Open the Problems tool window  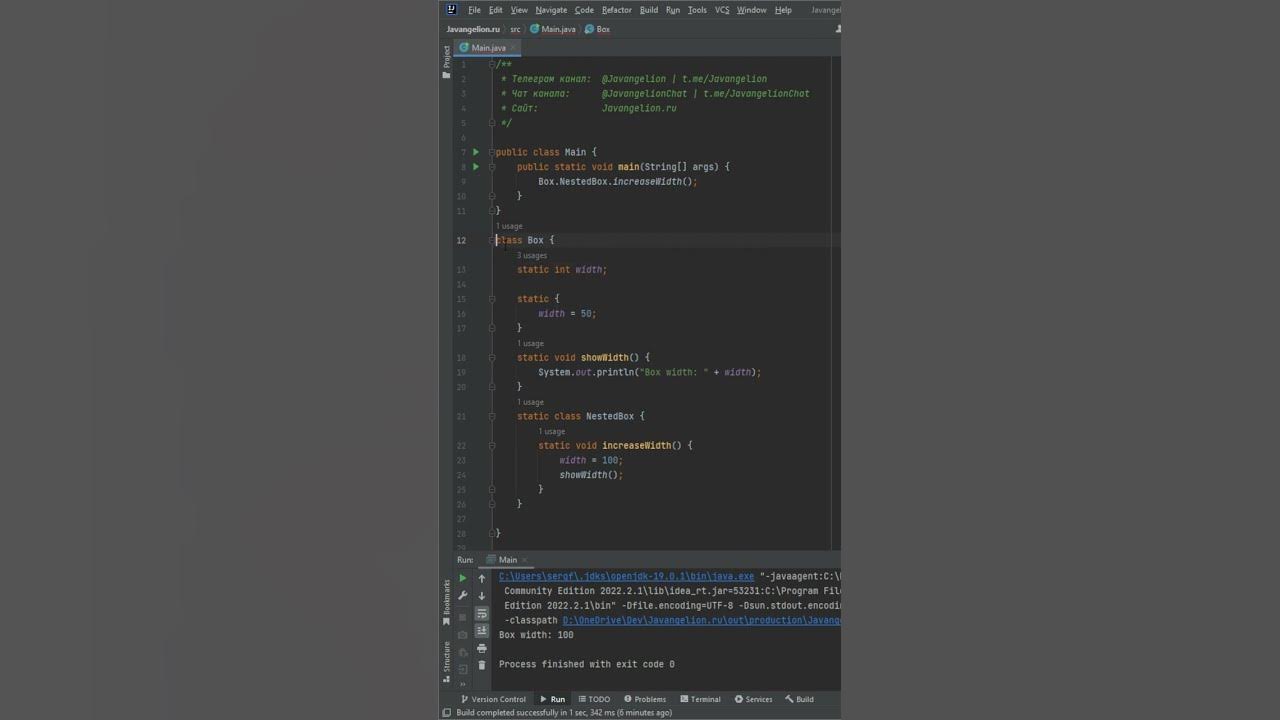coord(645,699)
